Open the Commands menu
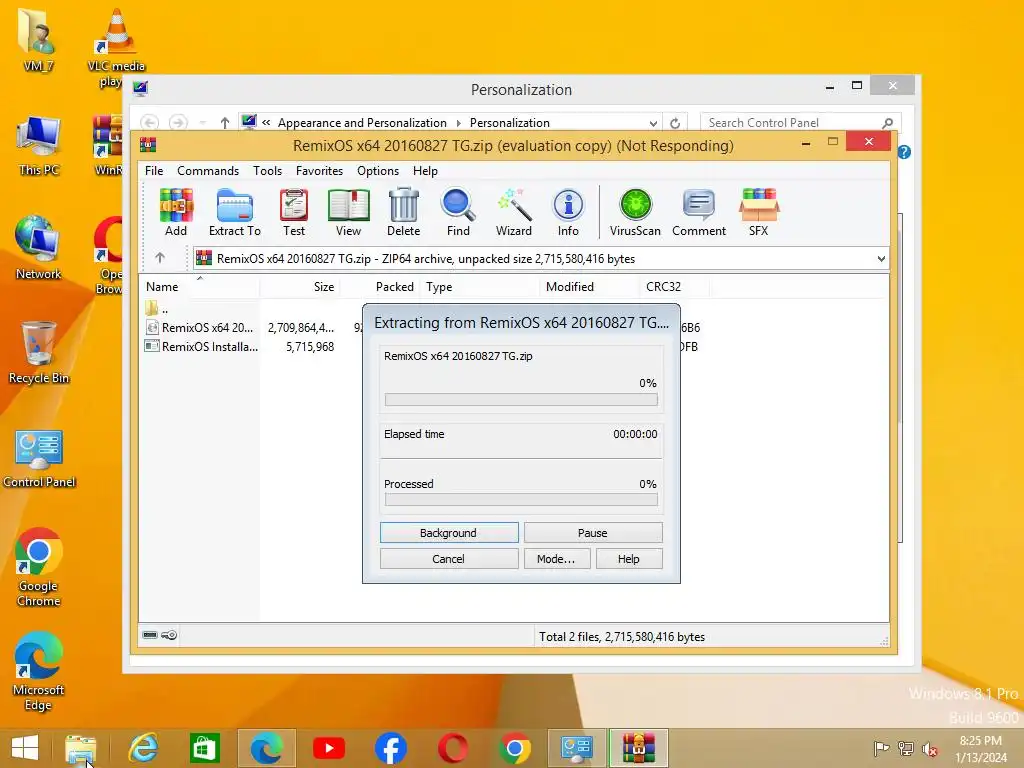 (x=208, y=170)
